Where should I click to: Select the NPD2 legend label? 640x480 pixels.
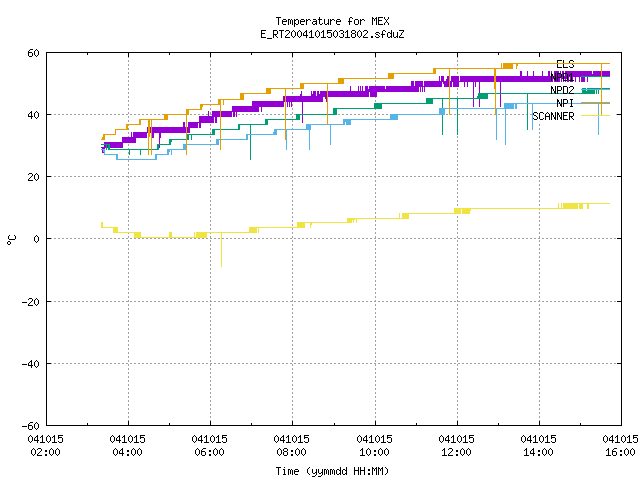tap(562, 90)
